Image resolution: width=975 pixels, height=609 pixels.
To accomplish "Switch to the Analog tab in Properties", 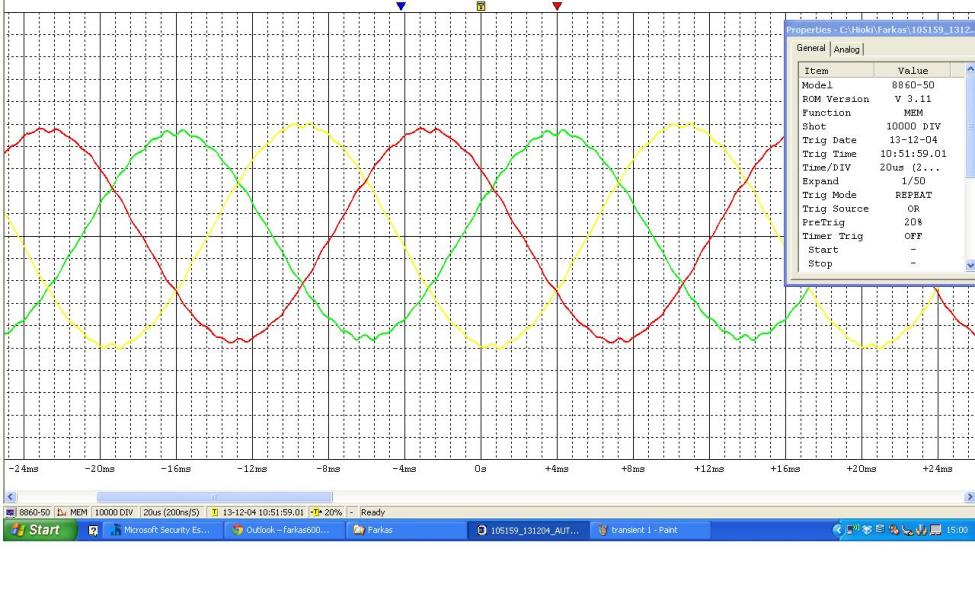I will pyautogui.click(x=846, y=49).
